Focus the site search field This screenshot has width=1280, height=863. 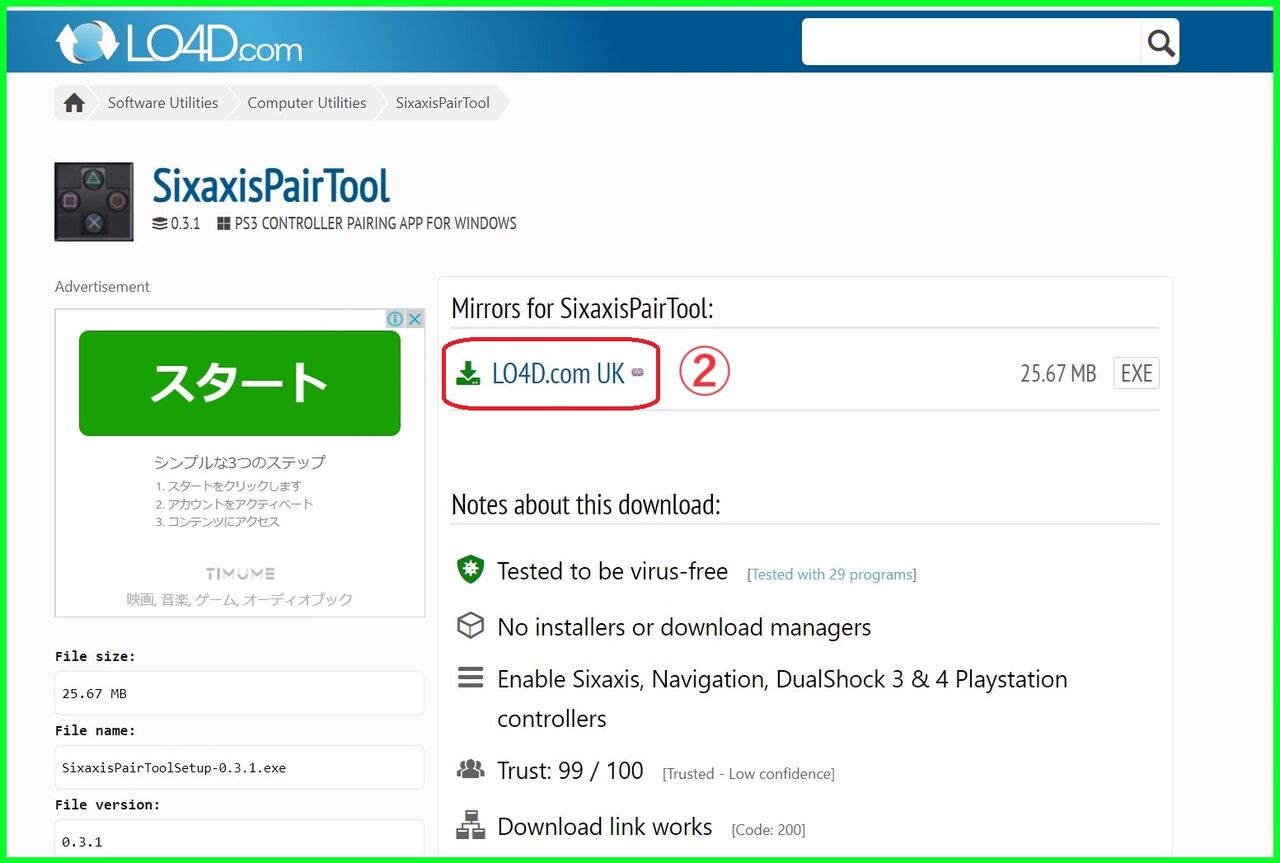(x=971, y=42)
